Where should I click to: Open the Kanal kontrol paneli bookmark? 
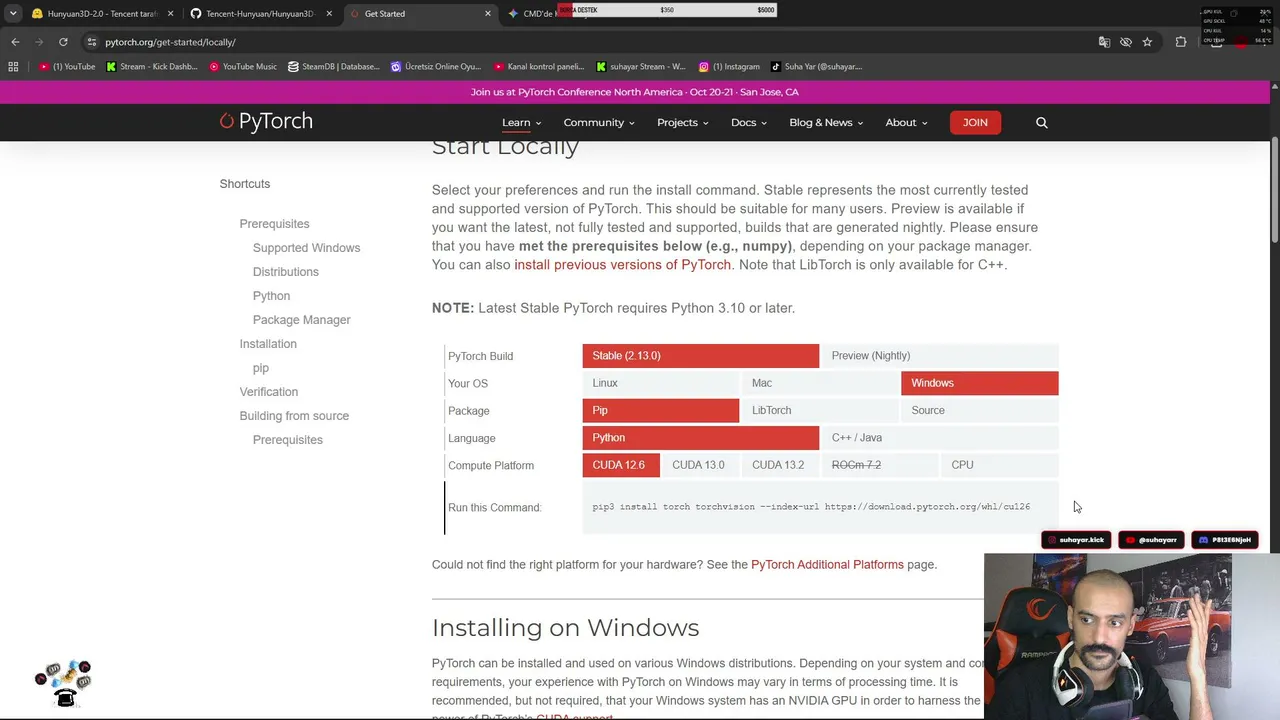click(539, 67)
